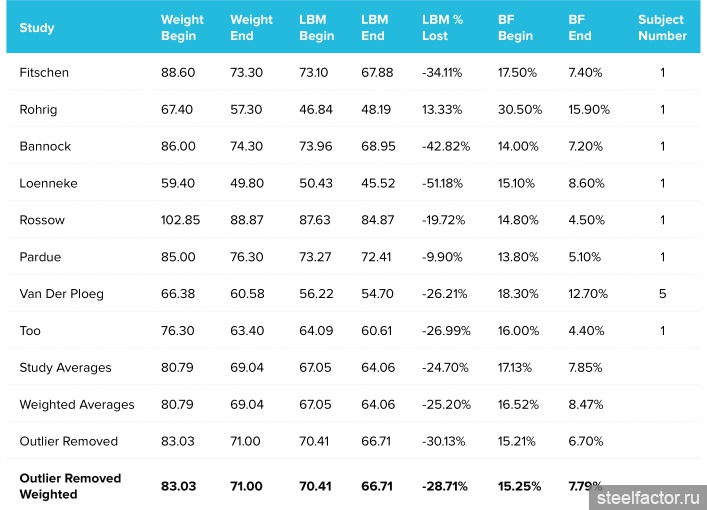Click the Weighted Averages row label
707x510 pixels.
pos(76,405)
